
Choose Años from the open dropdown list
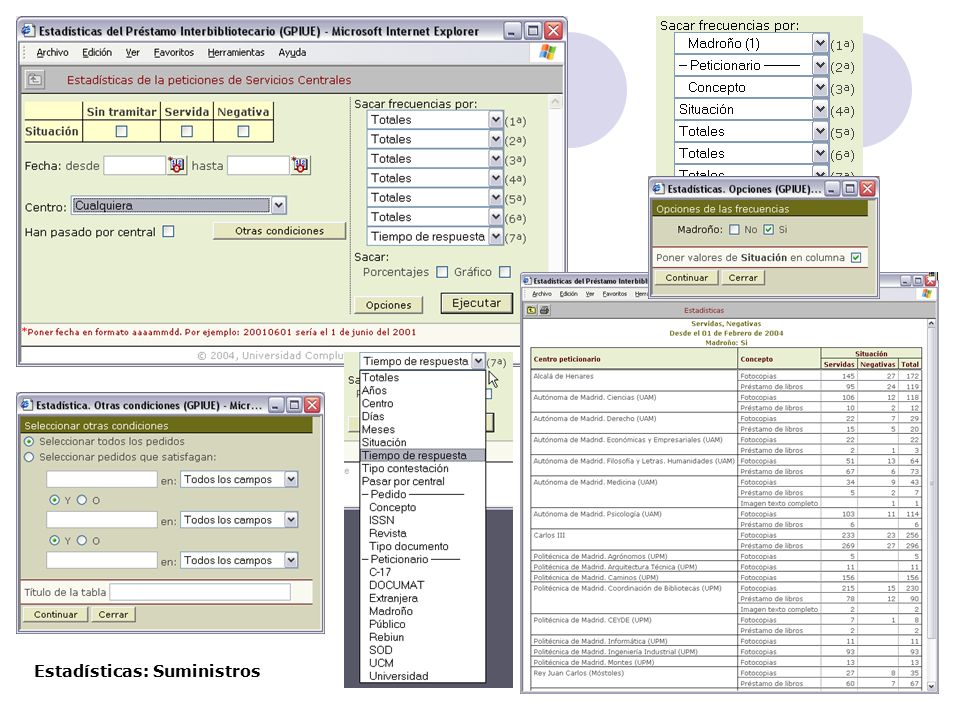[x=422, y=391]
